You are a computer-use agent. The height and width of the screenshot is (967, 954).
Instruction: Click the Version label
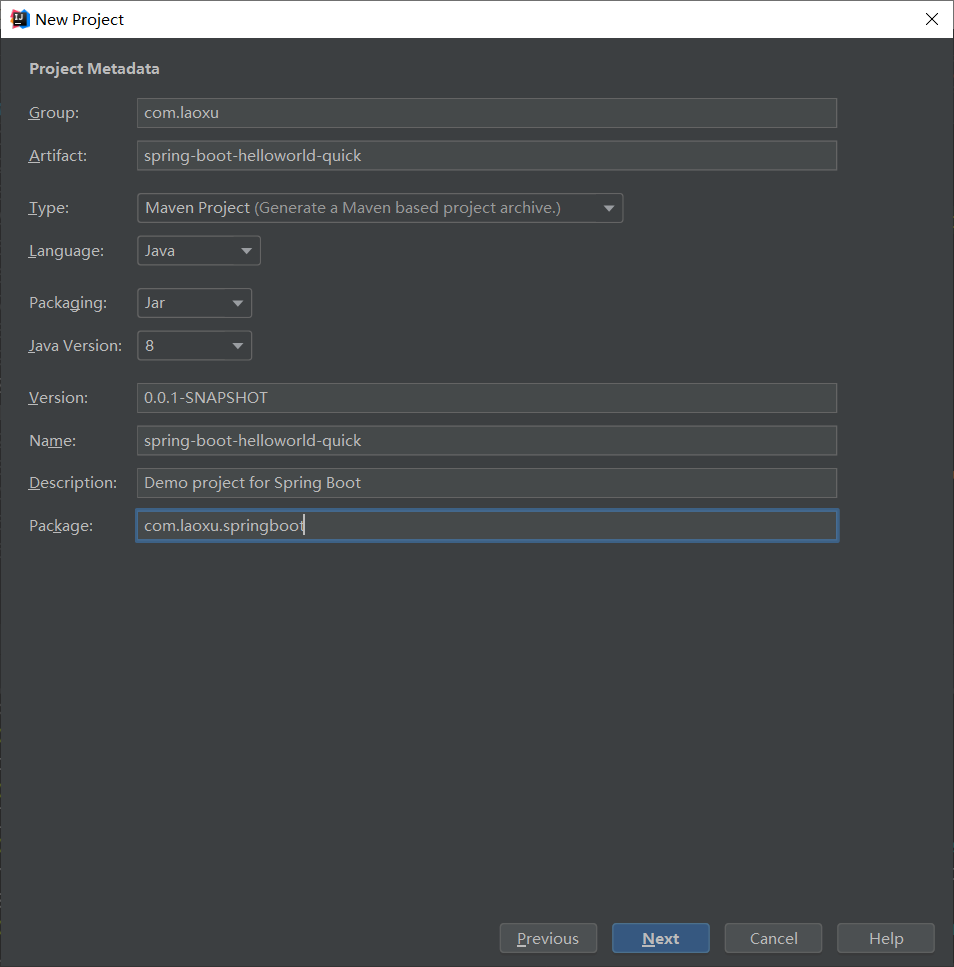point(58,398)
